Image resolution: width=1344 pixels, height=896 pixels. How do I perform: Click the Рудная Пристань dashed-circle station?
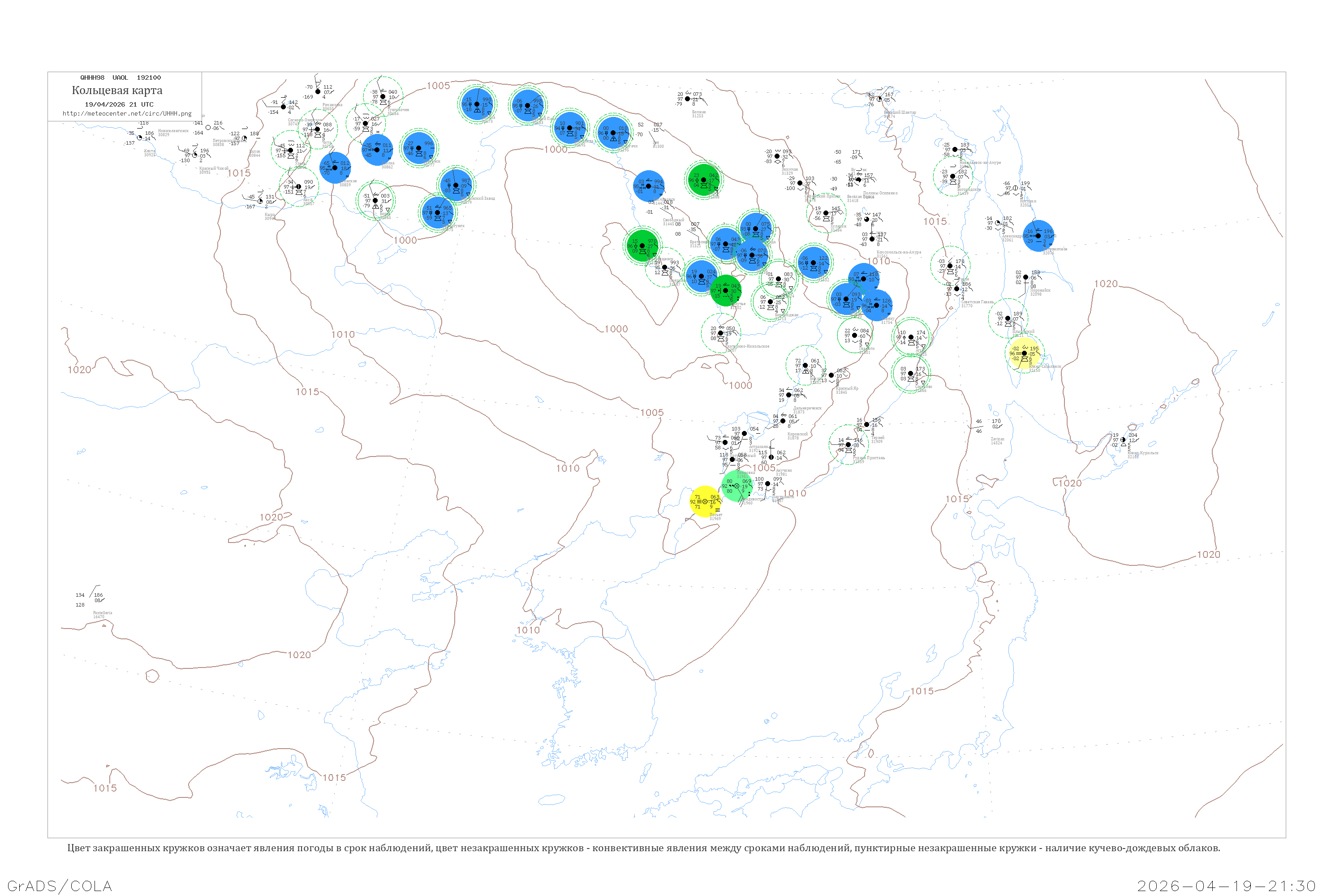click(x=849, y=444)
